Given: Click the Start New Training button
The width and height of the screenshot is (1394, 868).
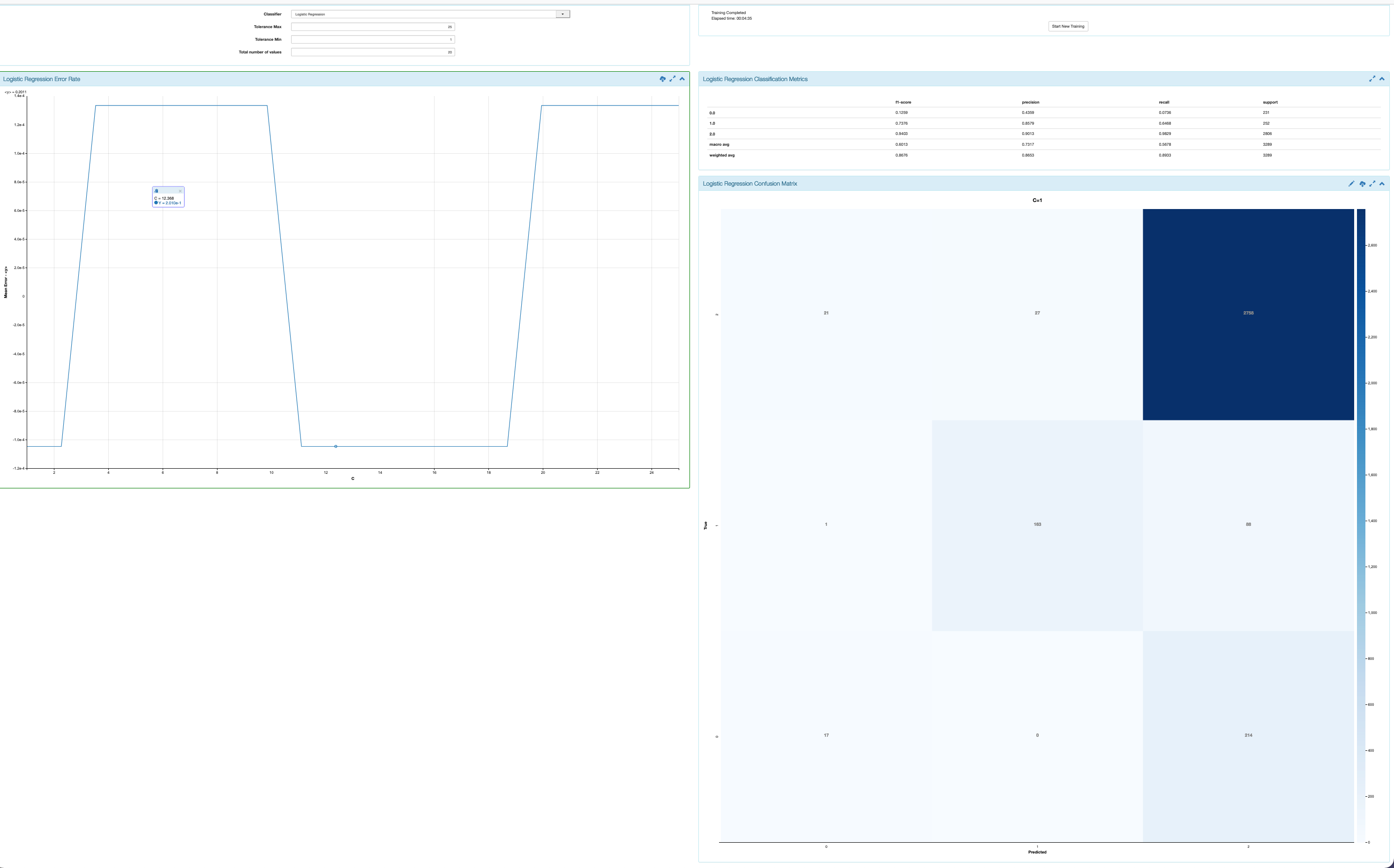Looking at the screenshot, I should point(1068,26).
